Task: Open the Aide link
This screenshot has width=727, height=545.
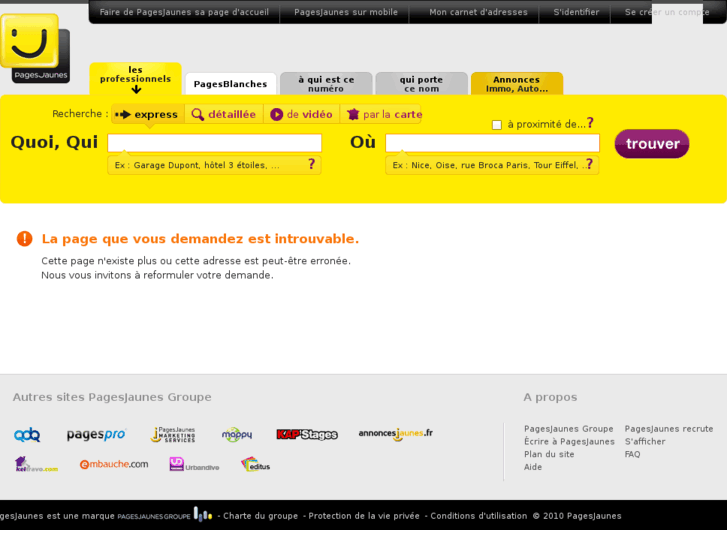Action: 533,467
